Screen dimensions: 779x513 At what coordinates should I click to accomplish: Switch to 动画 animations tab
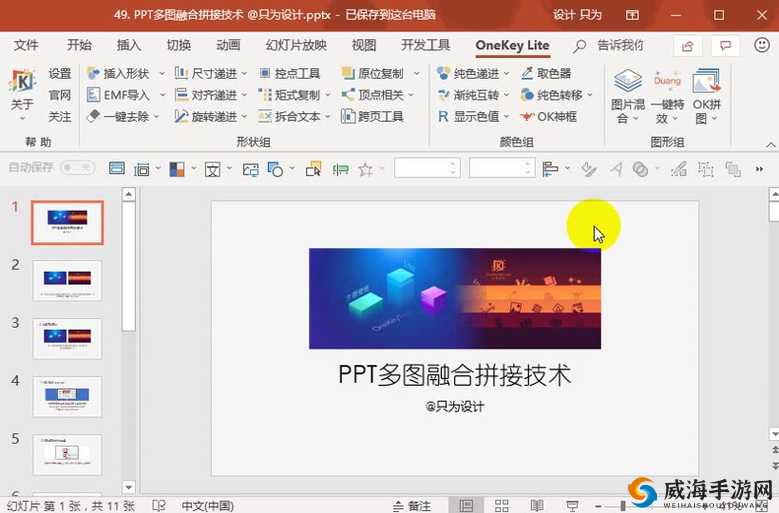(x=228, y=45)
